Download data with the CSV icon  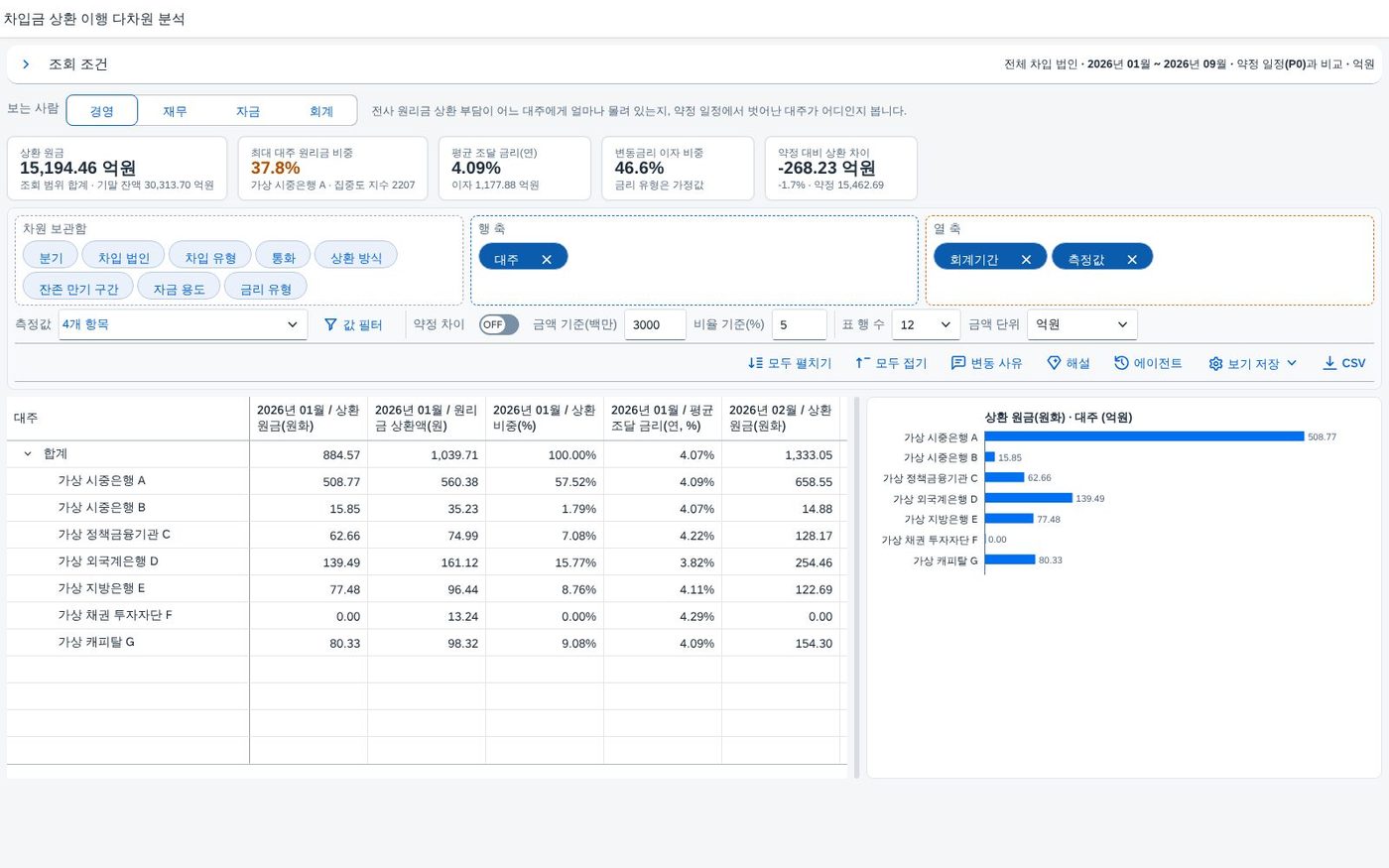click(x=1329, y=363)
